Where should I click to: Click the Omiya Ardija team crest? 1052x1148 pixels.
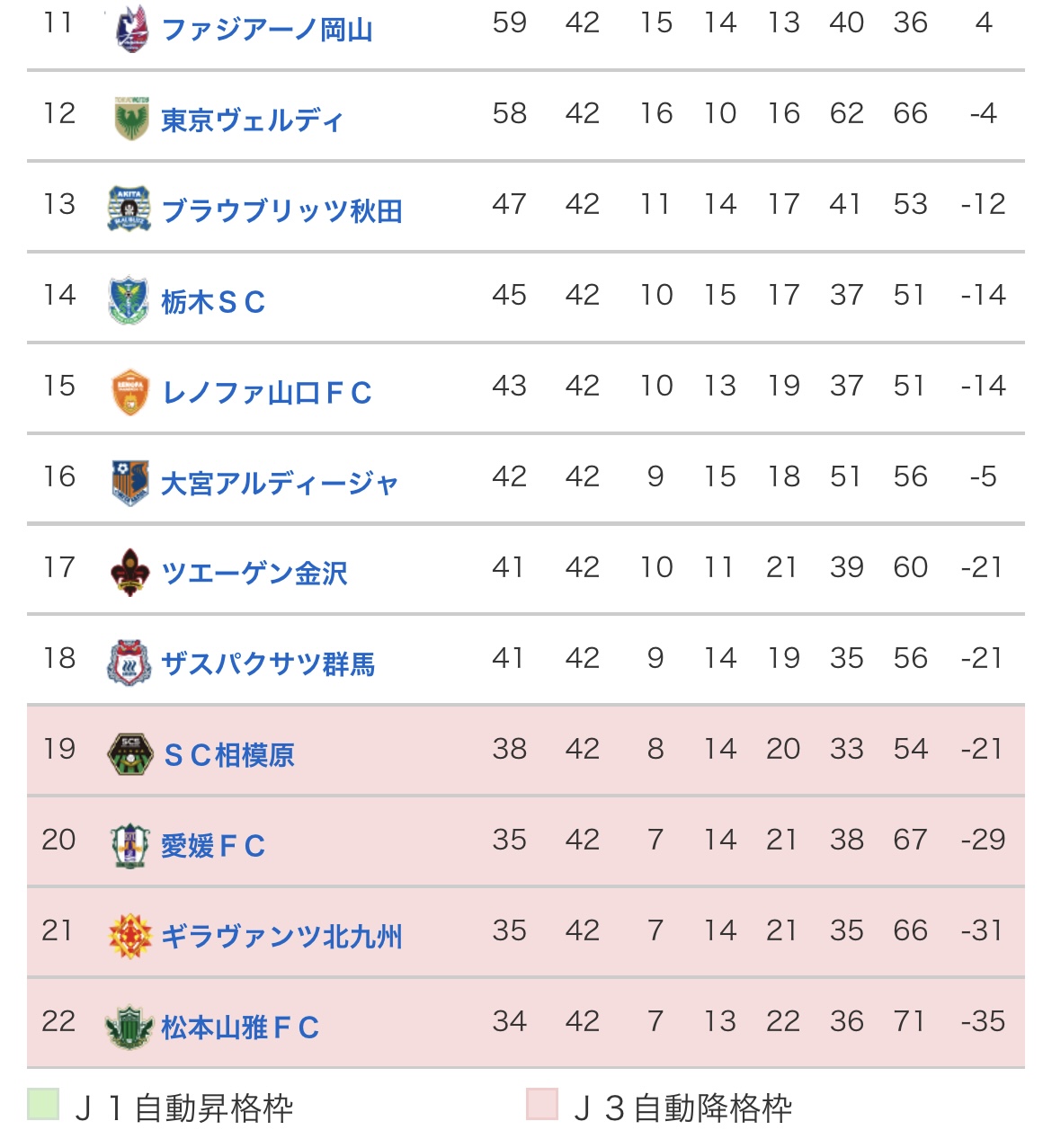point(130,482)
